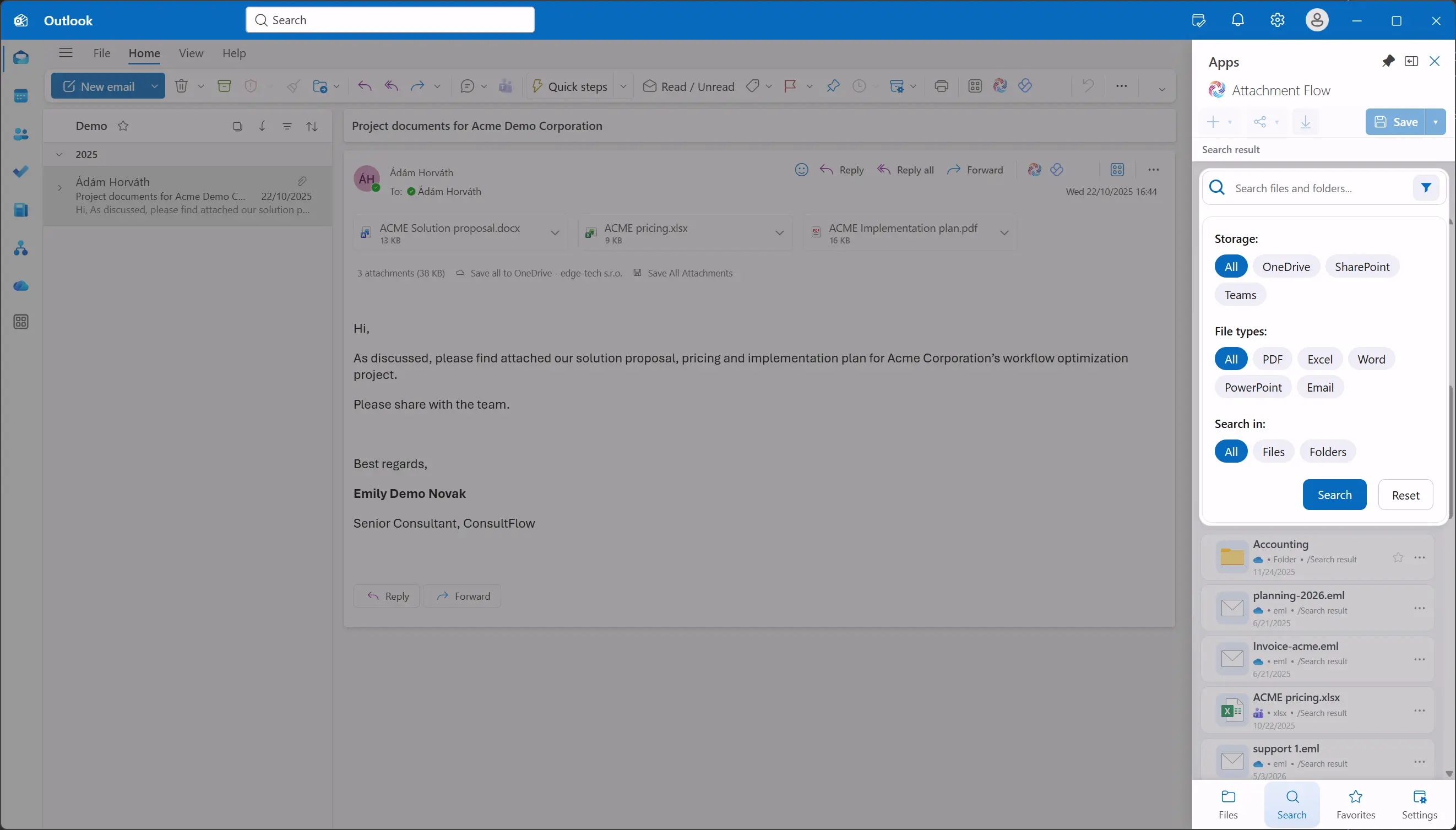The image size is (1456, 830).
Task: Click the Delete trash icon in ribbon
Action: [181, 86]
